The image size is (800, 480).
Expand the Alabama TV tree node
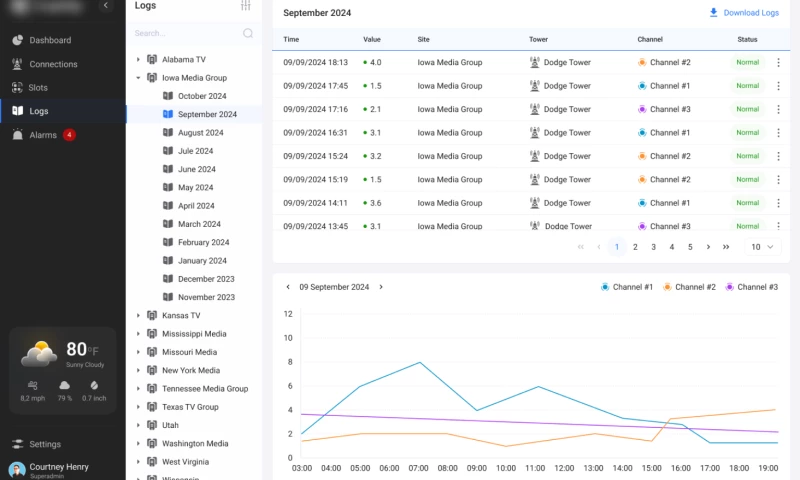point(138,60)
